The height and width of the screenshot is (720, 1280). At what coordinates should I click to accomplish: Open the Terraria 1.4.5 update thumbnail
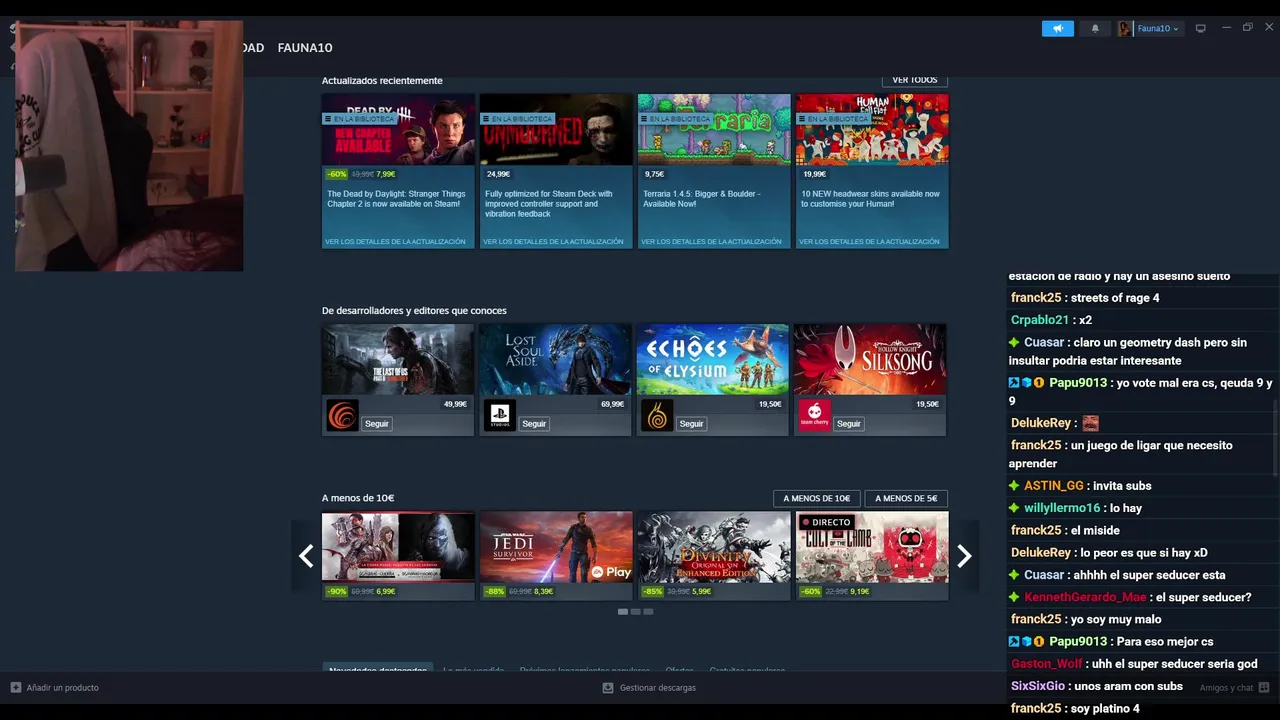click(714, 130)
